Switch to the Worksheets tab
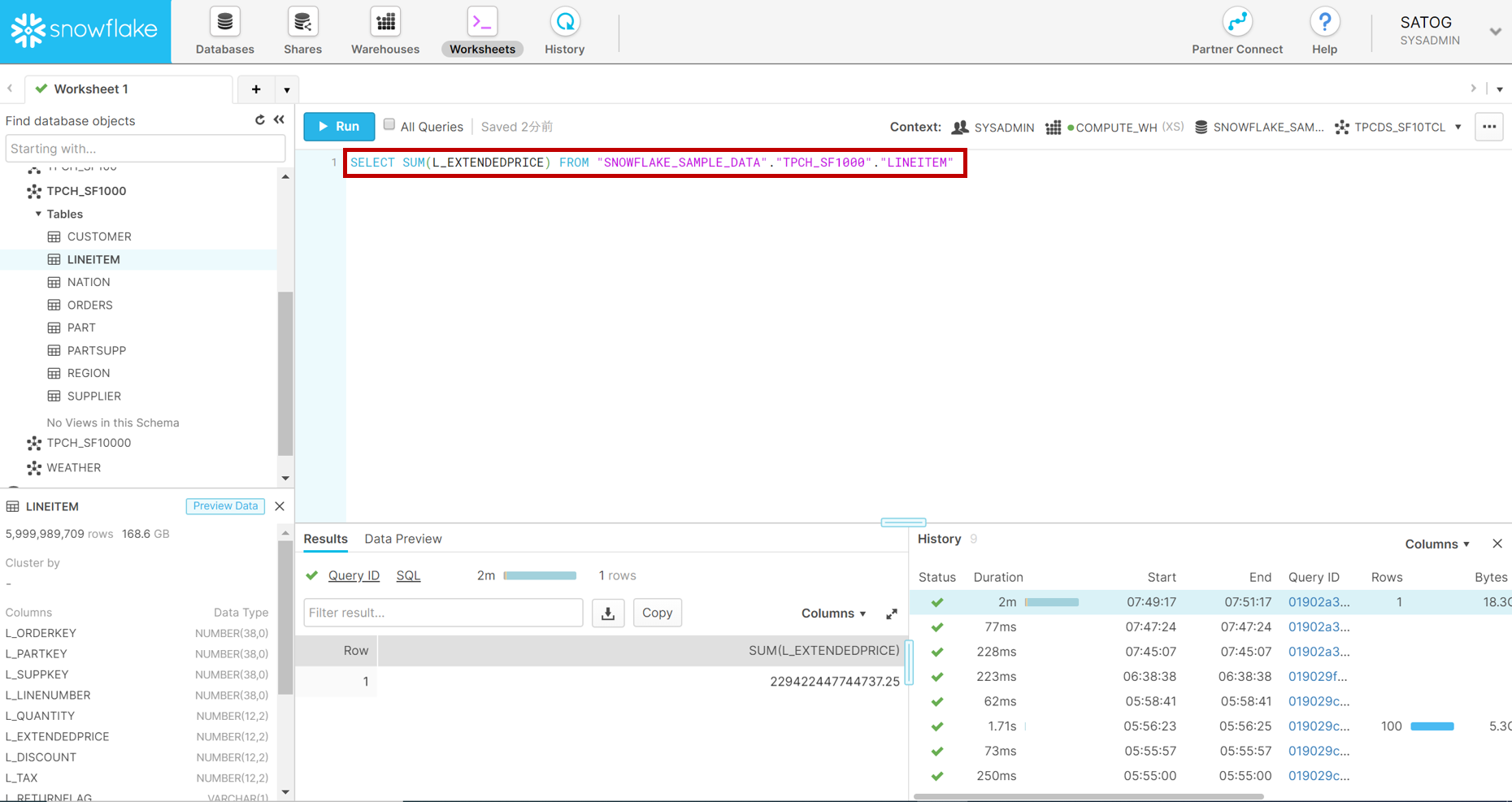The width and height of the screenshot is (1512, 802). pyautogui.click(x=482, y=32)
